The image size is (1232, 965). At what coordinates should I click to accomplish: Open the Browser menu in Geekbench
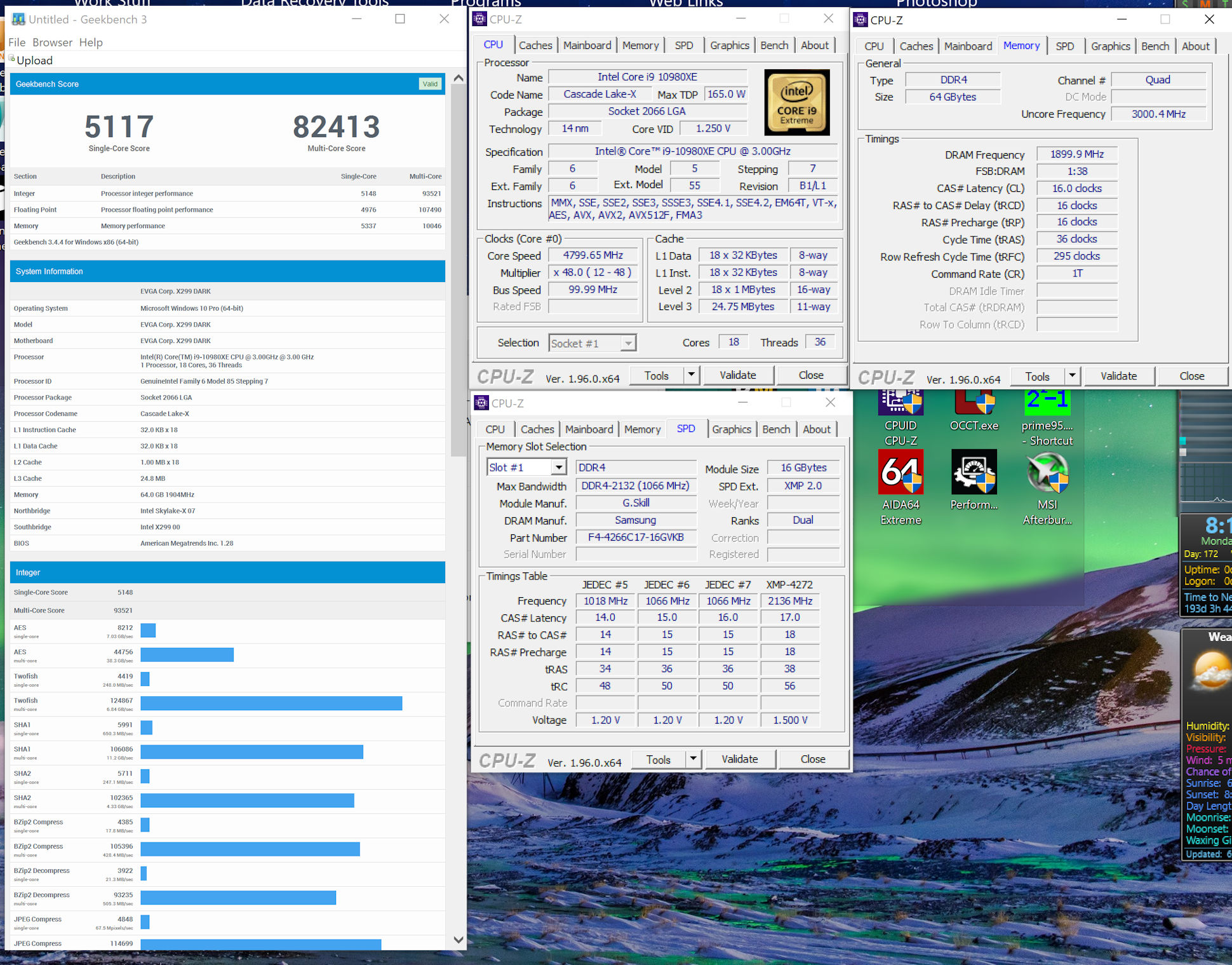click(x=53, y=42)
